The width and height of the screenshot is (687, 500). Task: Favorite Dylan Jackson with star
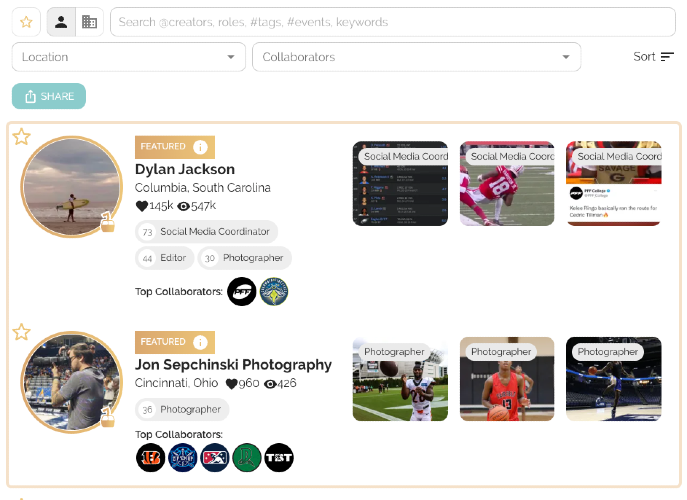tap(21, 137)
